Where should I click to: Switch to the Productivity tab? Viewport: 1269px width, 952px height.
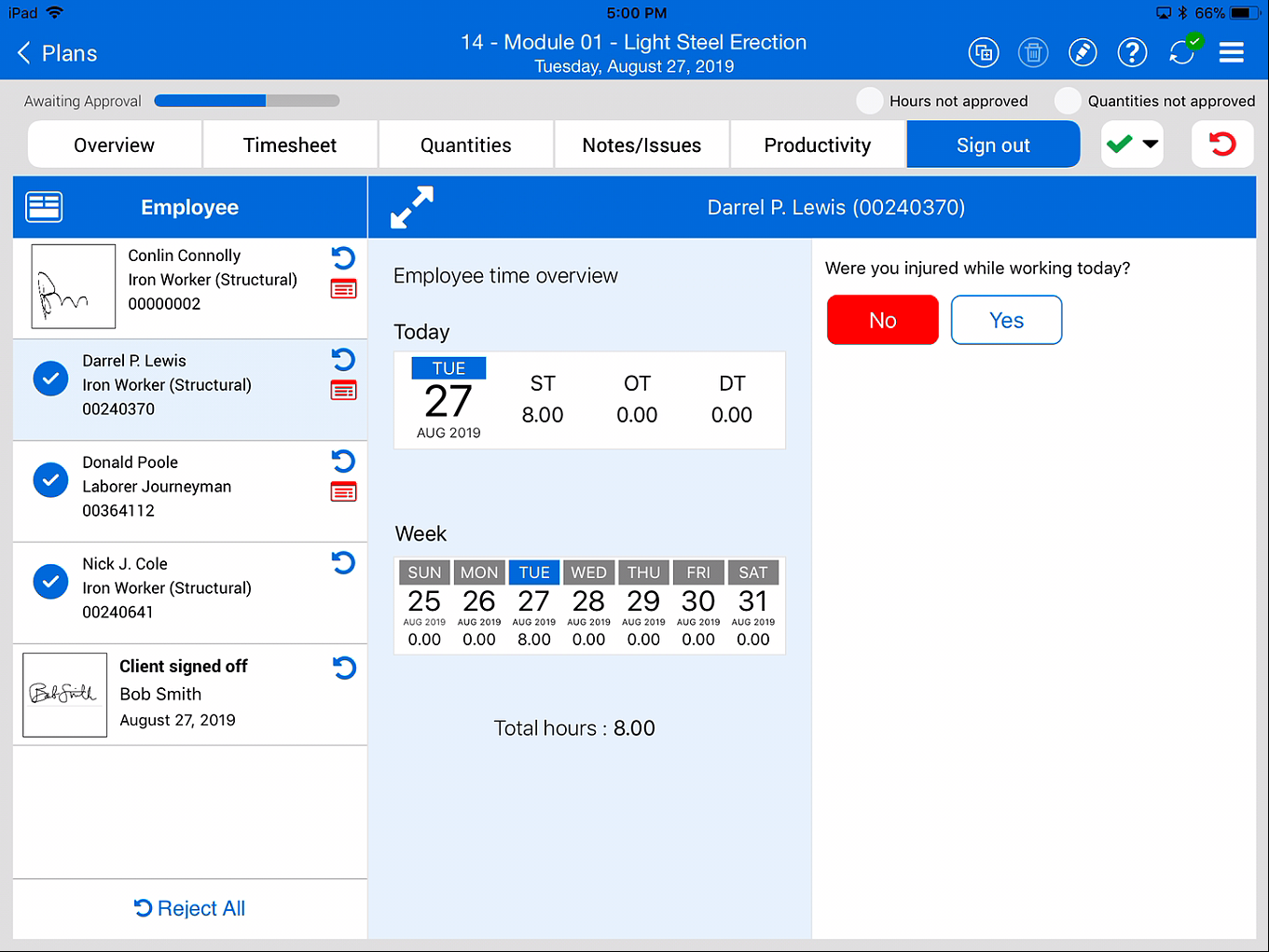tap(818, 145)
